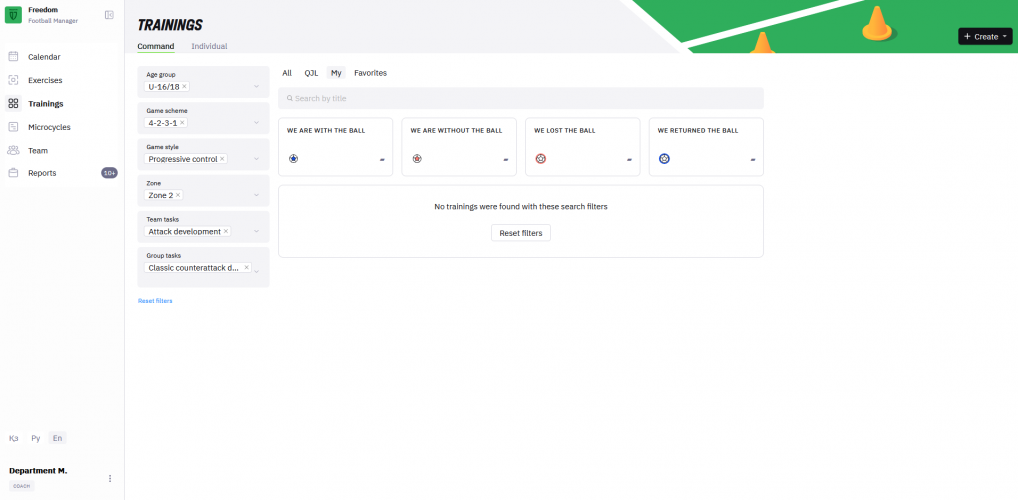Show All trainings filter tab
1018x500 pixels.
pos(287,73)
